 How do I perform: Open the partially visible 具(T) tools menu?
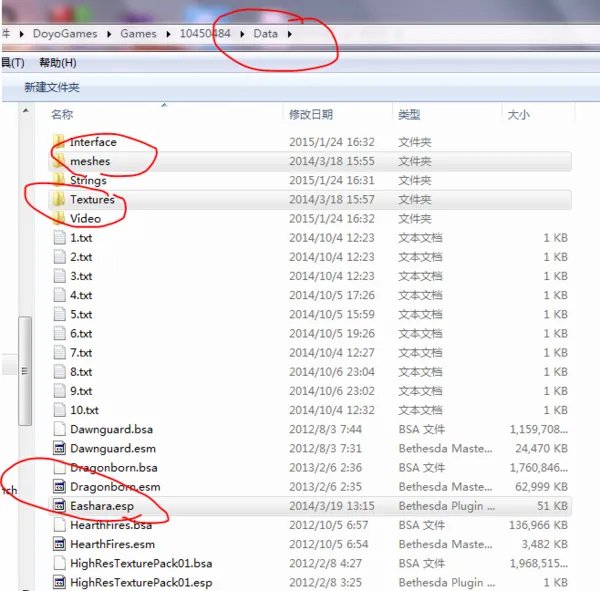point(13,62)
